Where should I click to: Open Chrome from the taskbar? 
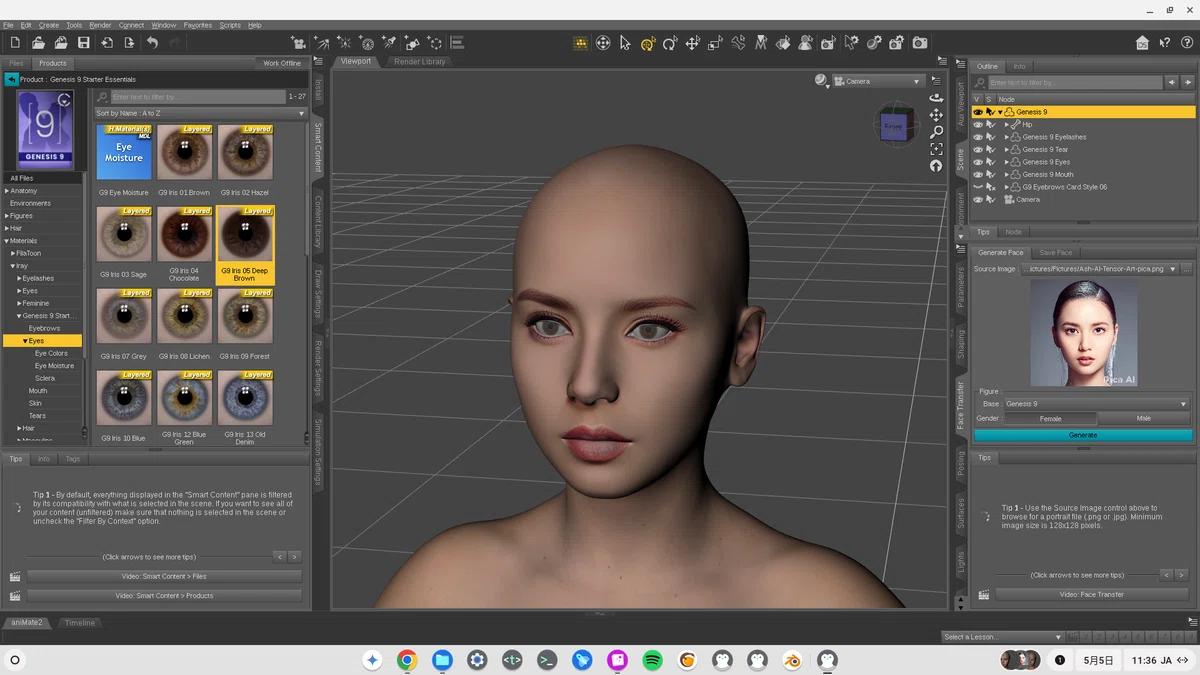407,660
